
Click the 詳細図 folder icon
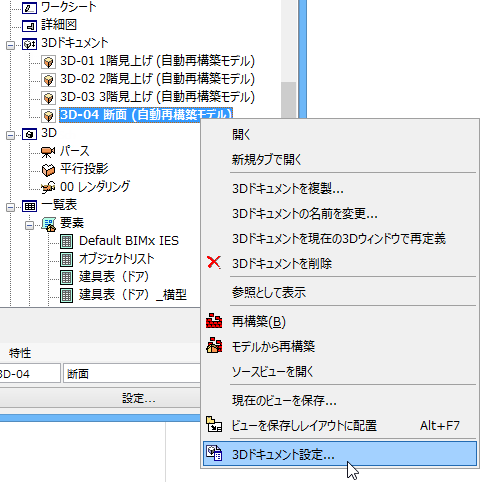[x=29, y=25]
